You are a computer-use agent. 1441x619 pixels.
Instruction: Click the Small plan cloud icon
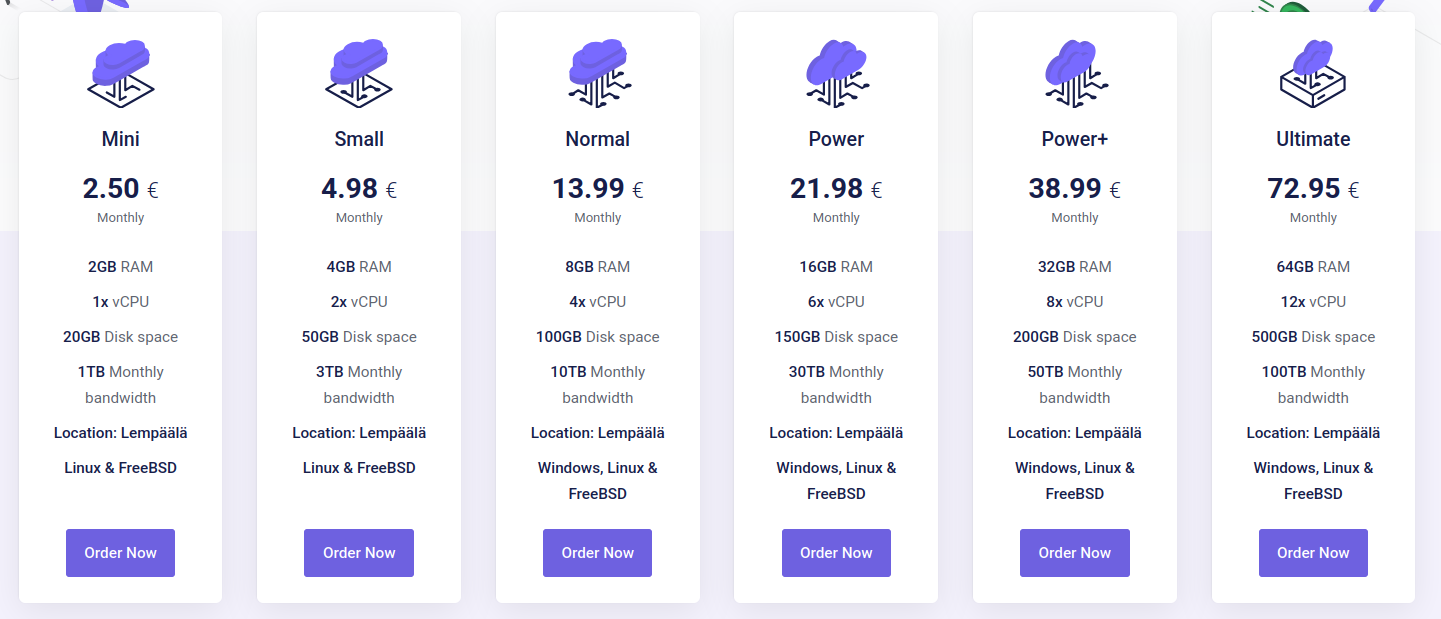coord(359,72)
